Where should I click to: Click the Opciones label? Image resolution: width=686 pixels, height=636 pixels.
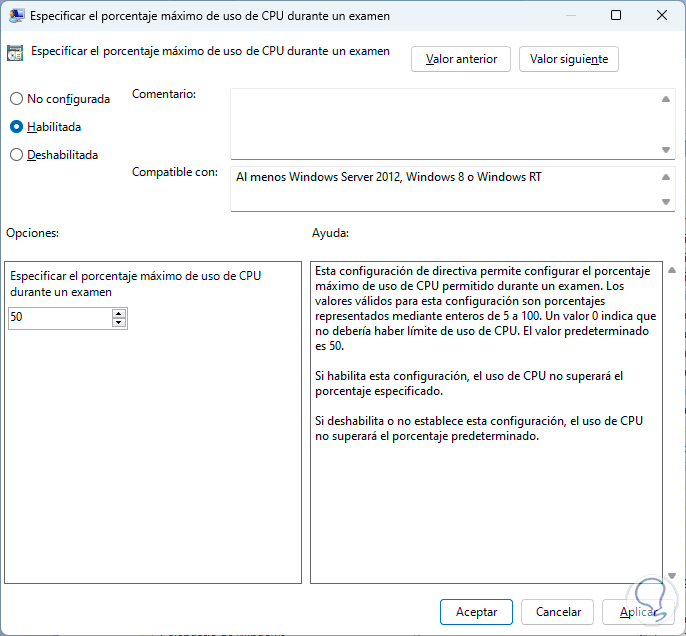click(x=32, y=233)
